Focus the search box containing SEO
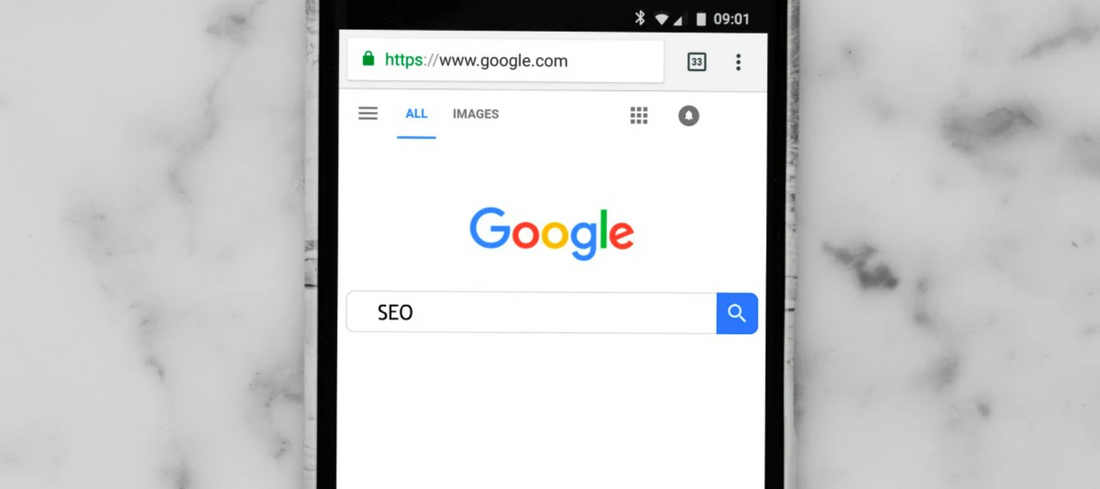 (531, 313)
